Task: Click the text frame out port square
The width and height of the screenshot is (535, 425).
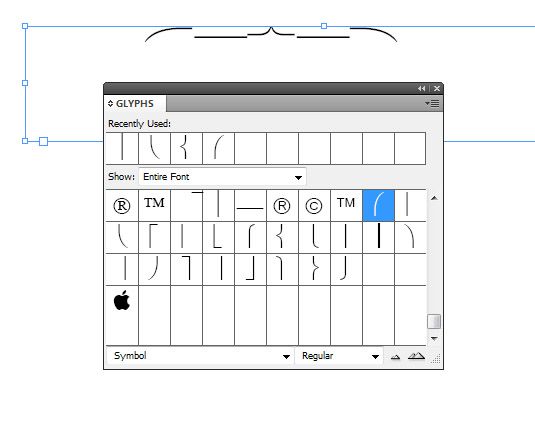Action: (x=43, y=141)
